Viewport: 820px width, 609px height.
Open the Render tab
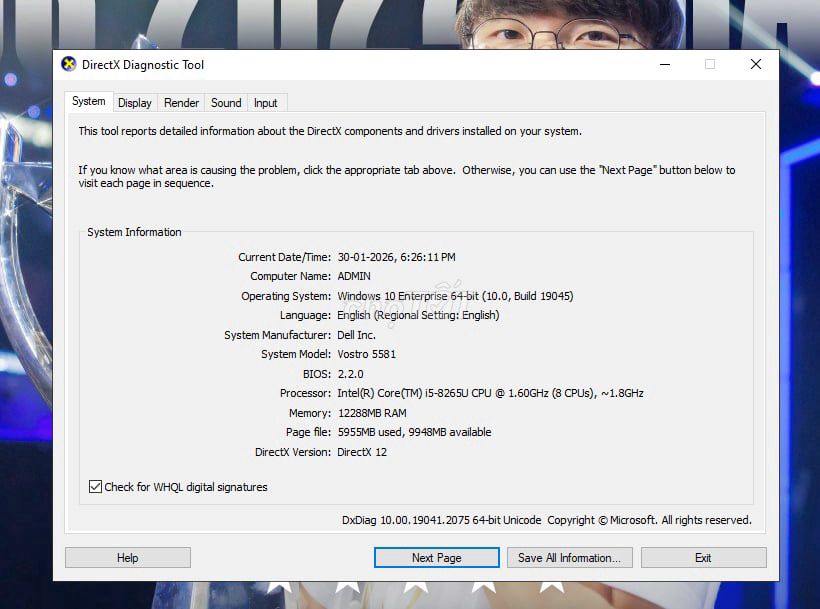(181, 103)
